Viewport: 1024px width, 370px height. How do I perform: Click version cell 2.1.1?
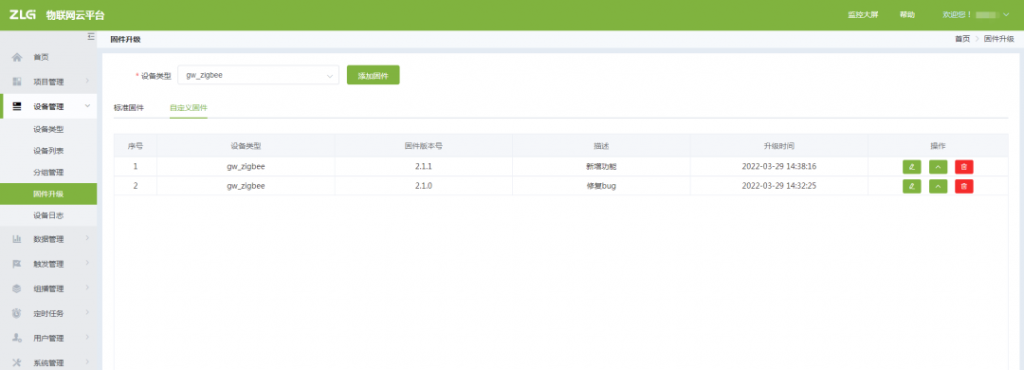(423, 166)
